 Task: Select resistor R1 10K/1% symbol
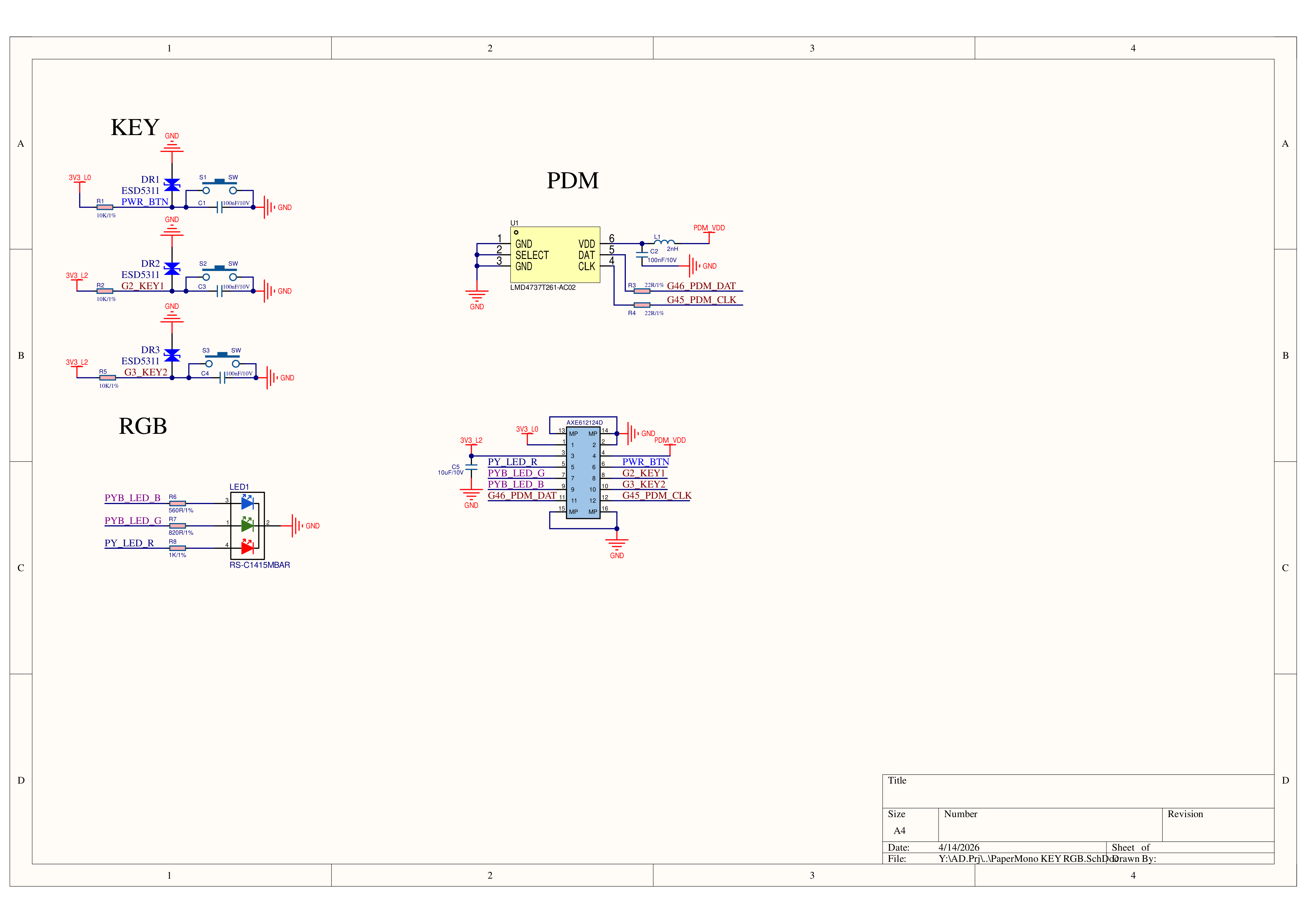105,207
